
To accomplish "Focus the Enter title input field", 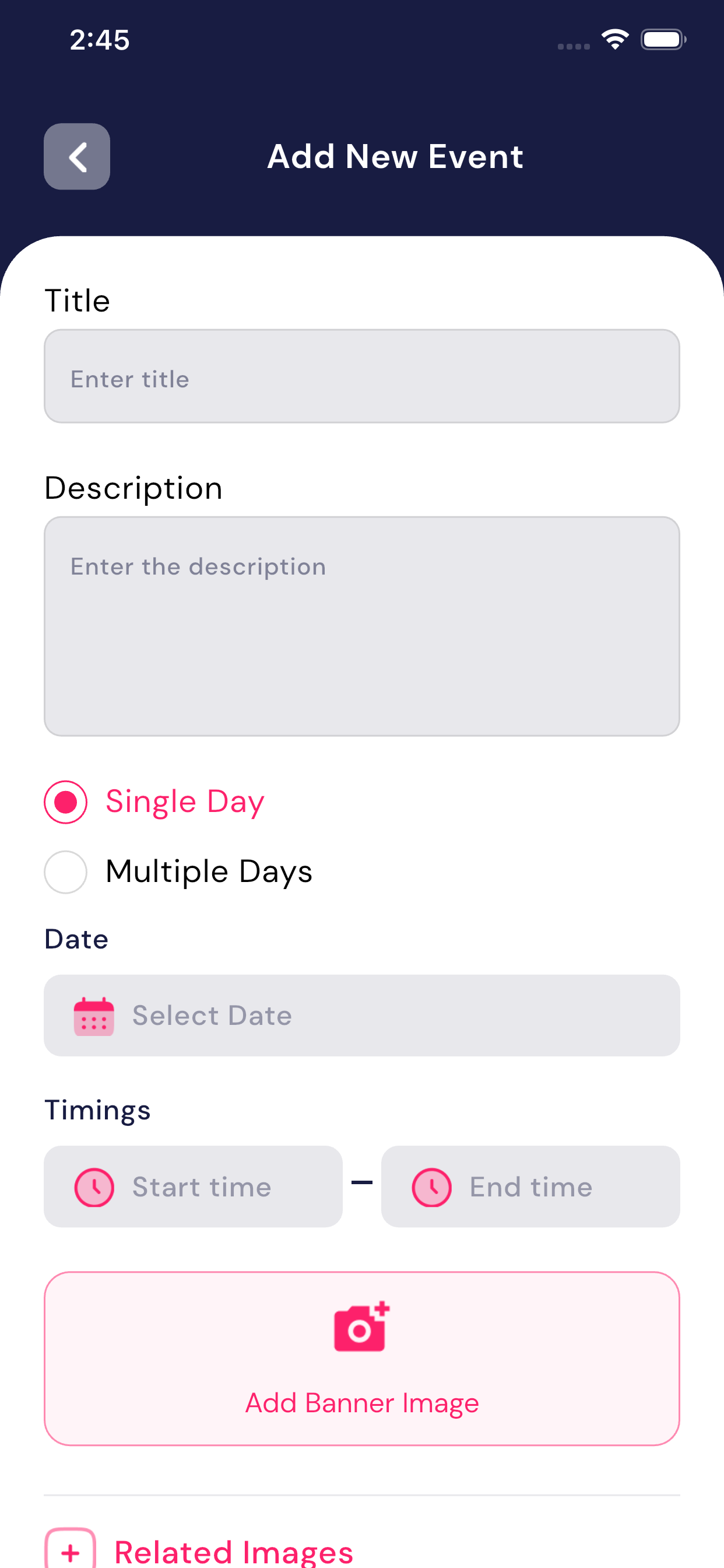I will (x=361, y=376).
